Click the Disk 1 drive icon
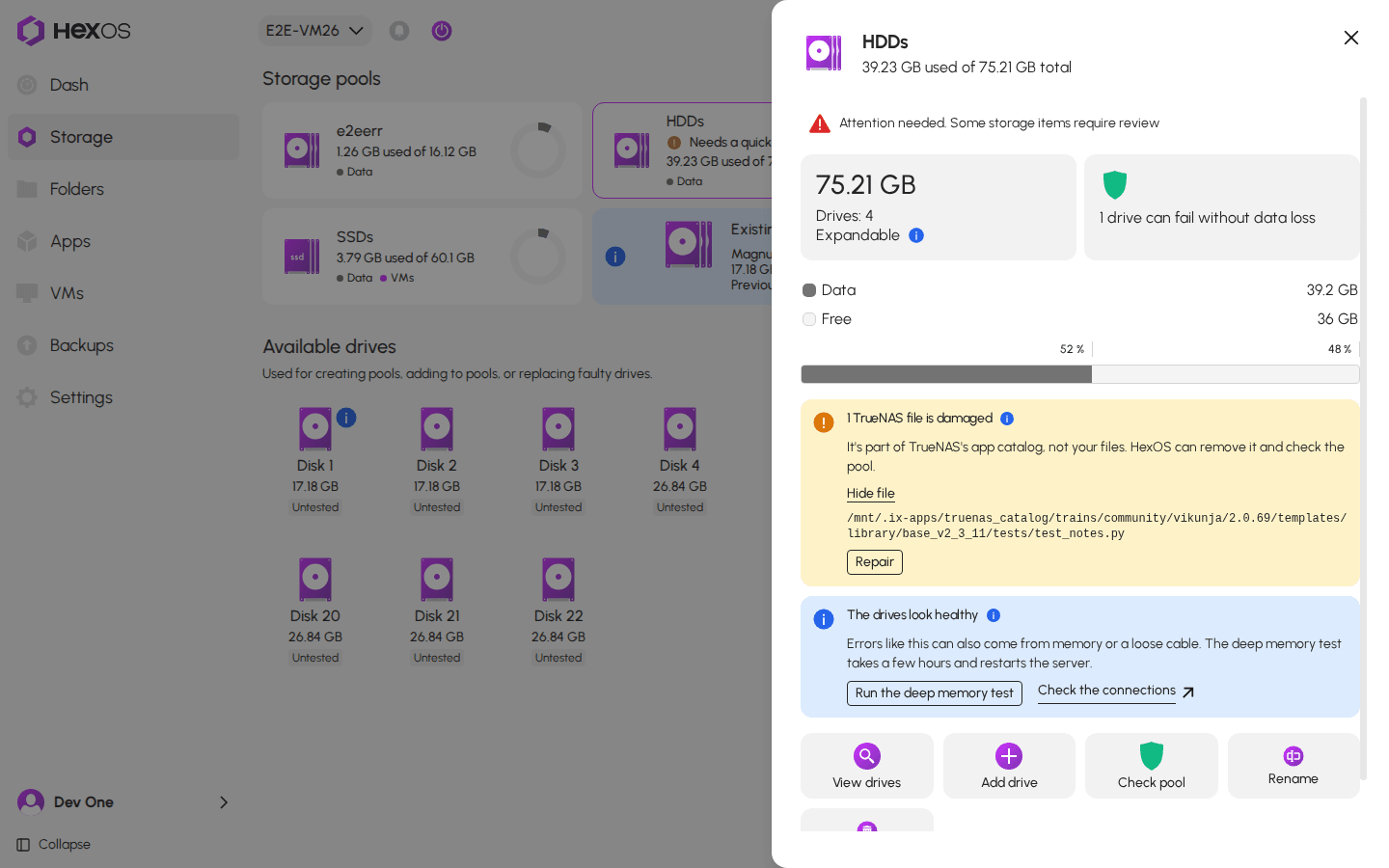Screen dimensions: 1389x868 point(315,429)
